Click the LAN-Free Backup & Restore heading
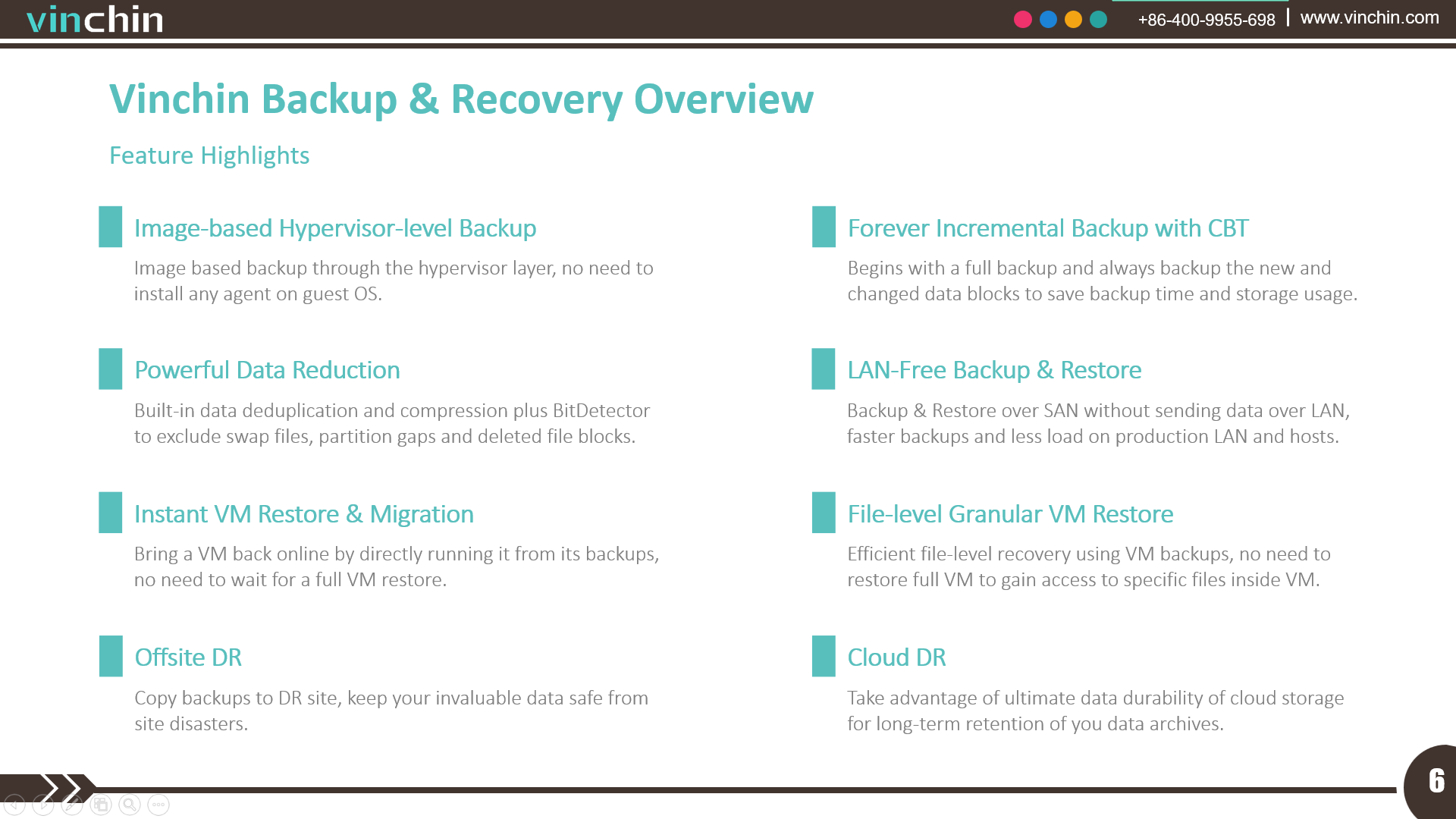 [994, 370]
